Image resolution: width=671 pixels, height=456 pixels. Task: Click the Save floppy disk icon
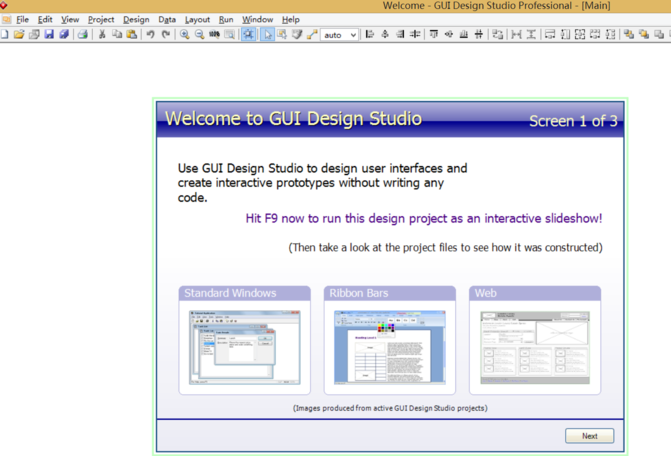(49, 35)
